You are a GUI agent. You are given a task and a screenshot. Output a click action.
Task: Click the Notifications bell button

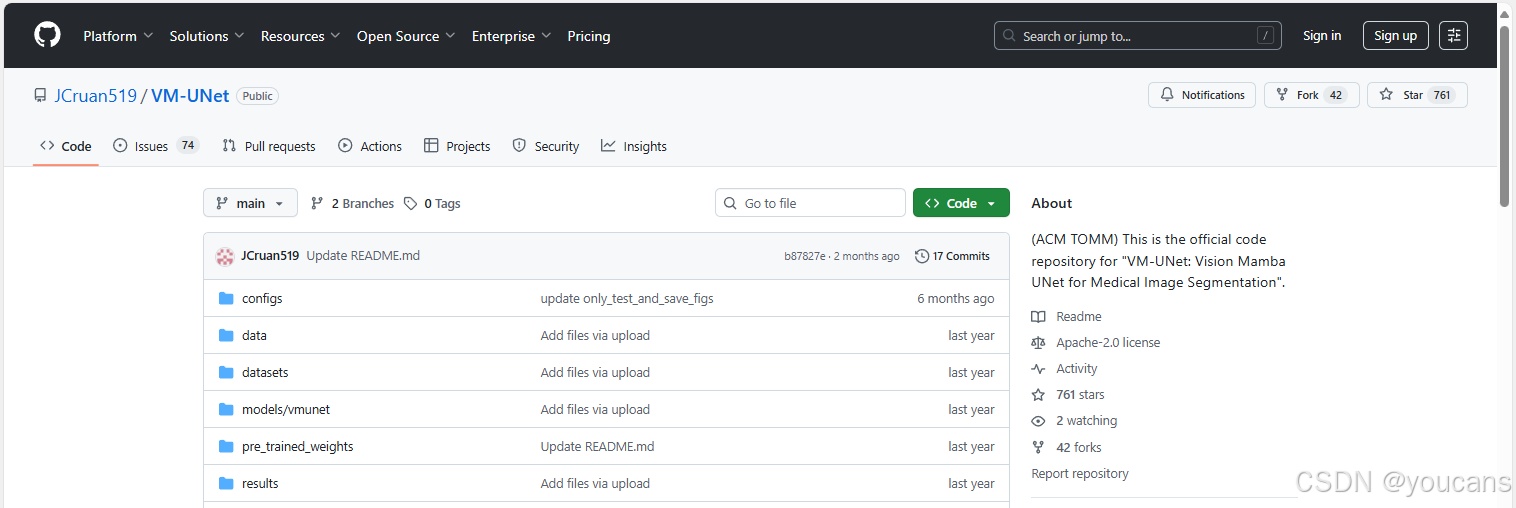click(1203, 95)
